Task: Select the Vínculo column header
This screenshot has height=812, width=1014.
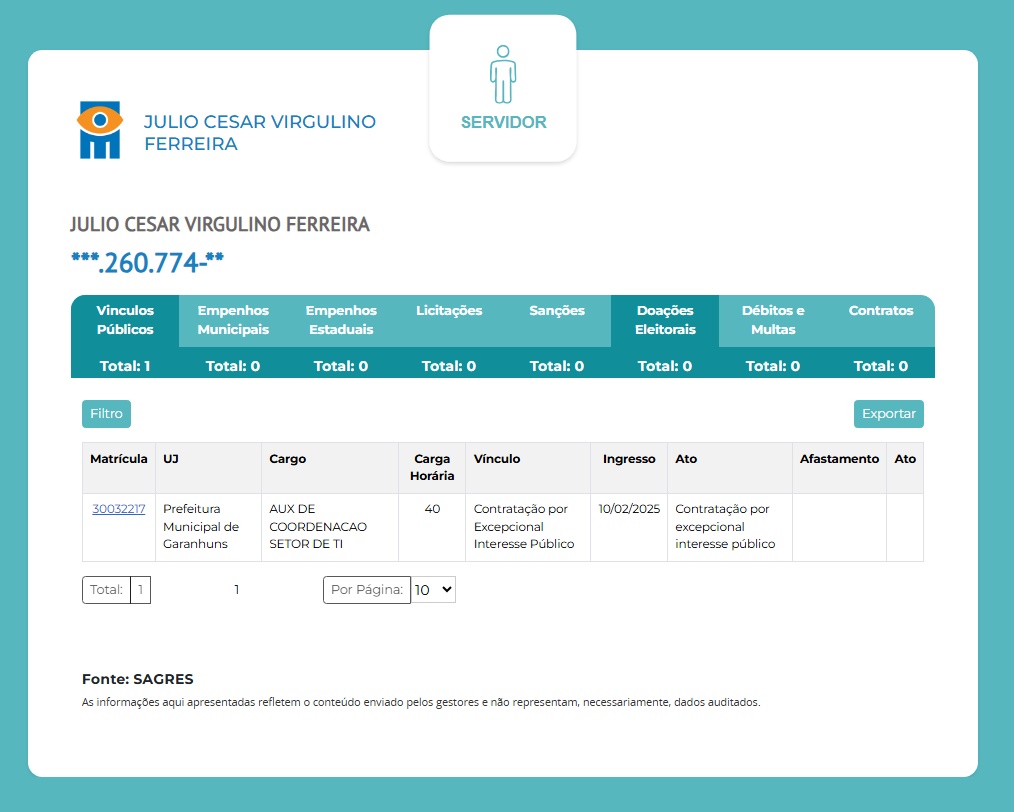Action: tap(497, 459)
